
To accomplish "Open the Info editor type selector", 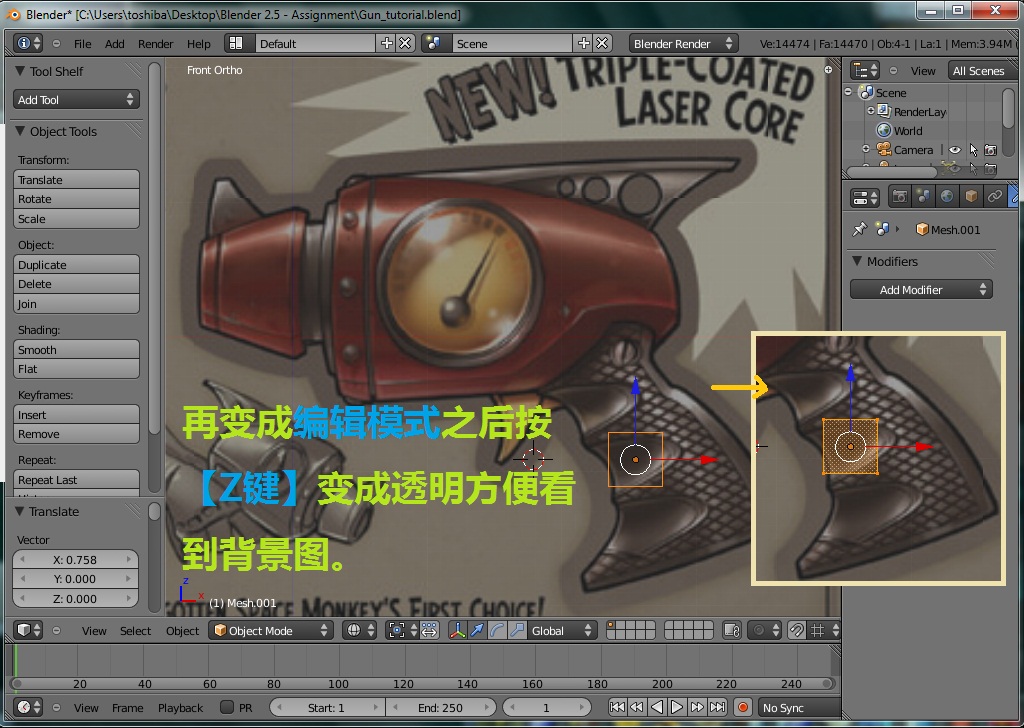I will [28, 43].
